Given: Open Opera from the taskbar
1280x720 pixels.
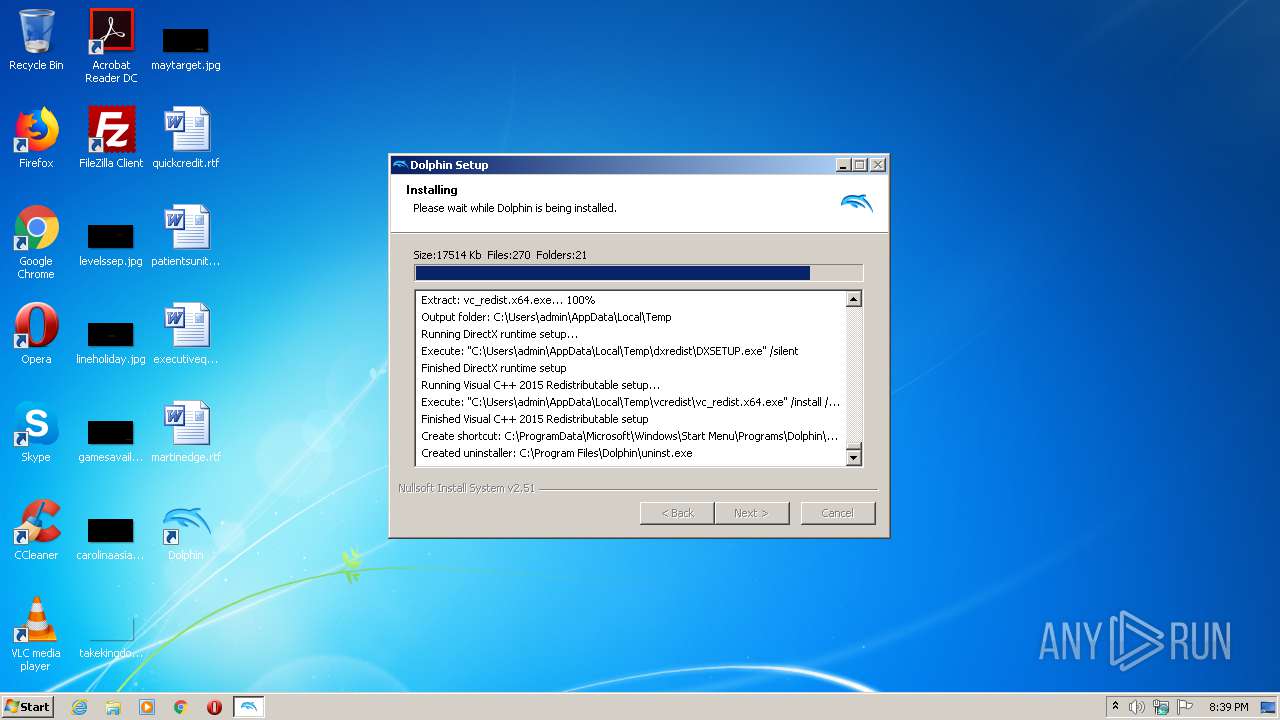Looking at the screenshot, I should pos(214,707).
